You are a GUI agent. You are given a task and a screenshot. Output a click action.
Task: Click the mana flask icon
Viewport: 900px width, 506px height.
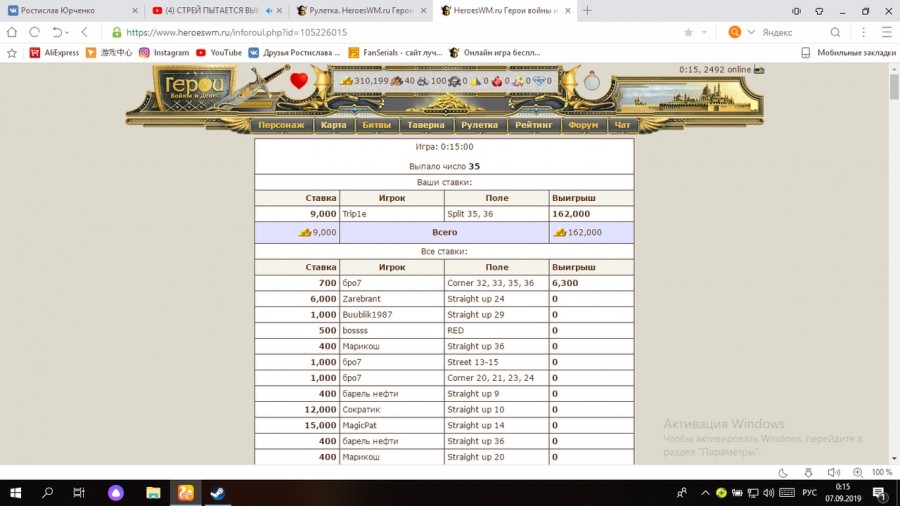pyautogui.click(x=591, y=81)
